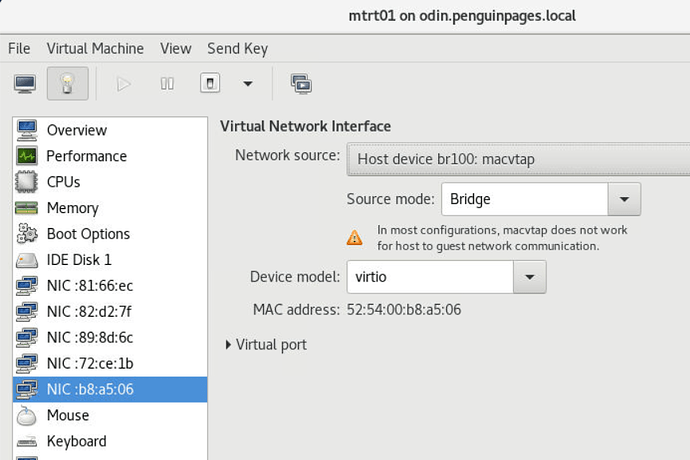Image resolution: width=690 pixels, height=460 pixels.
Task: Click the Mouse device icon
Action: [x=27, y=416]
